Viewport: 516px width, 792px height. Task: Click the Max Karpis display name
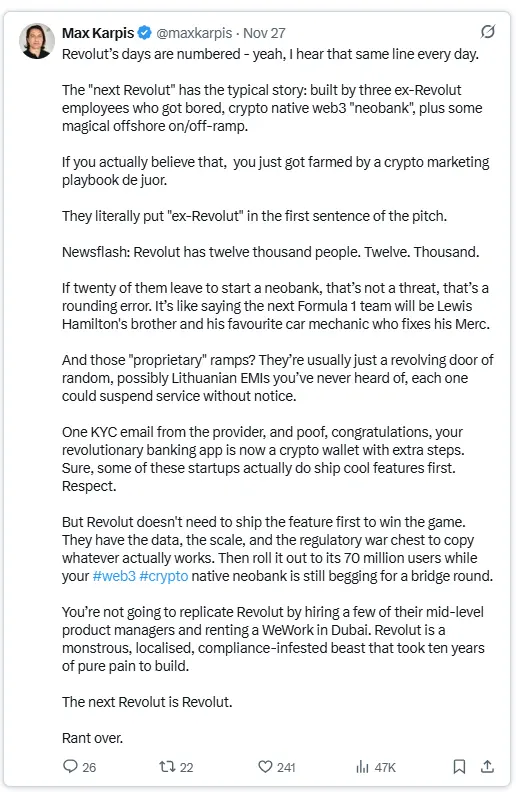click(98, 33)
